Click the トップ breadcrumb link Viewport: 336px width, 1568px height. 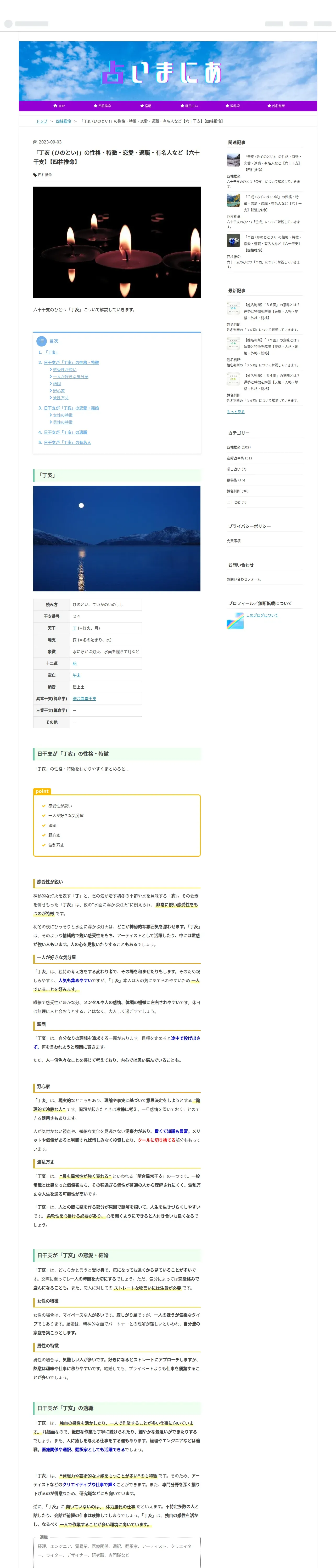[x=41, y=121]
